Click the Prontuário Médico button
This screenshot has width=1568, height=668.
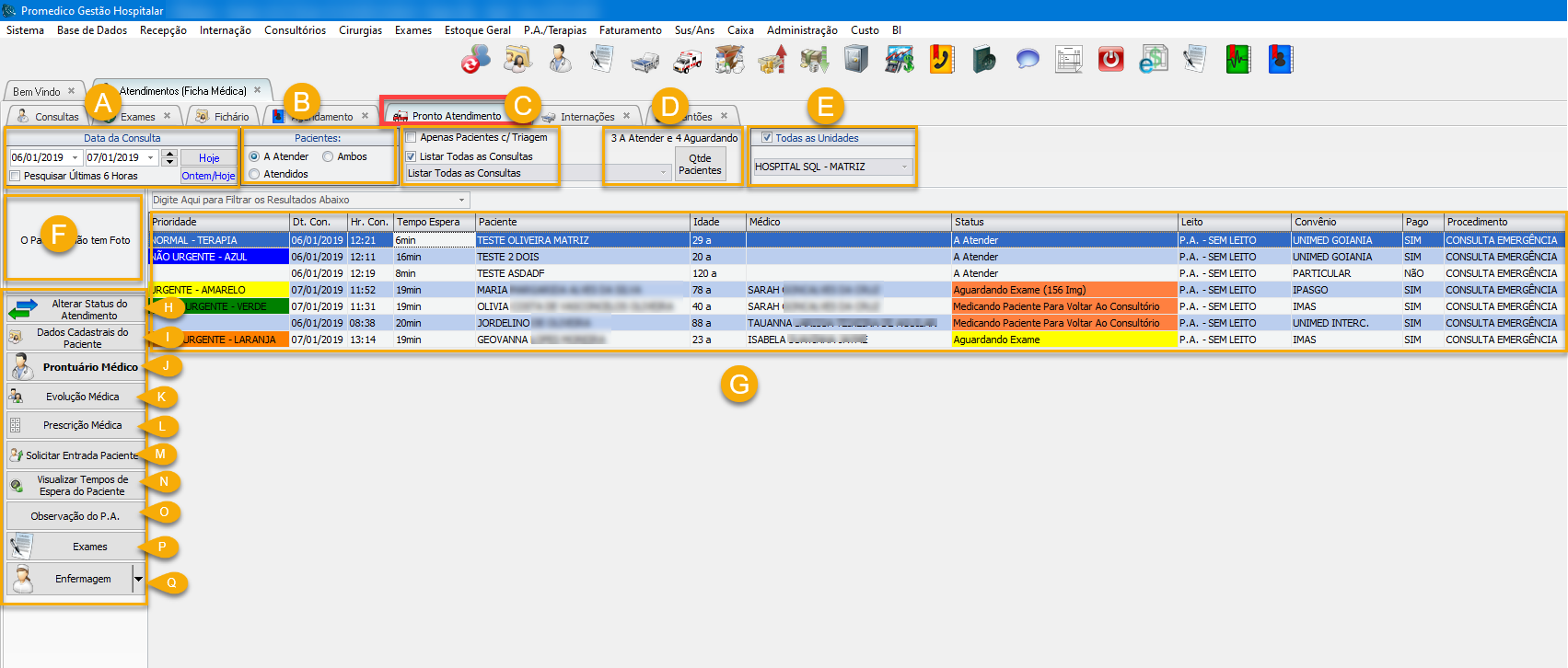(x=76, y=367)
